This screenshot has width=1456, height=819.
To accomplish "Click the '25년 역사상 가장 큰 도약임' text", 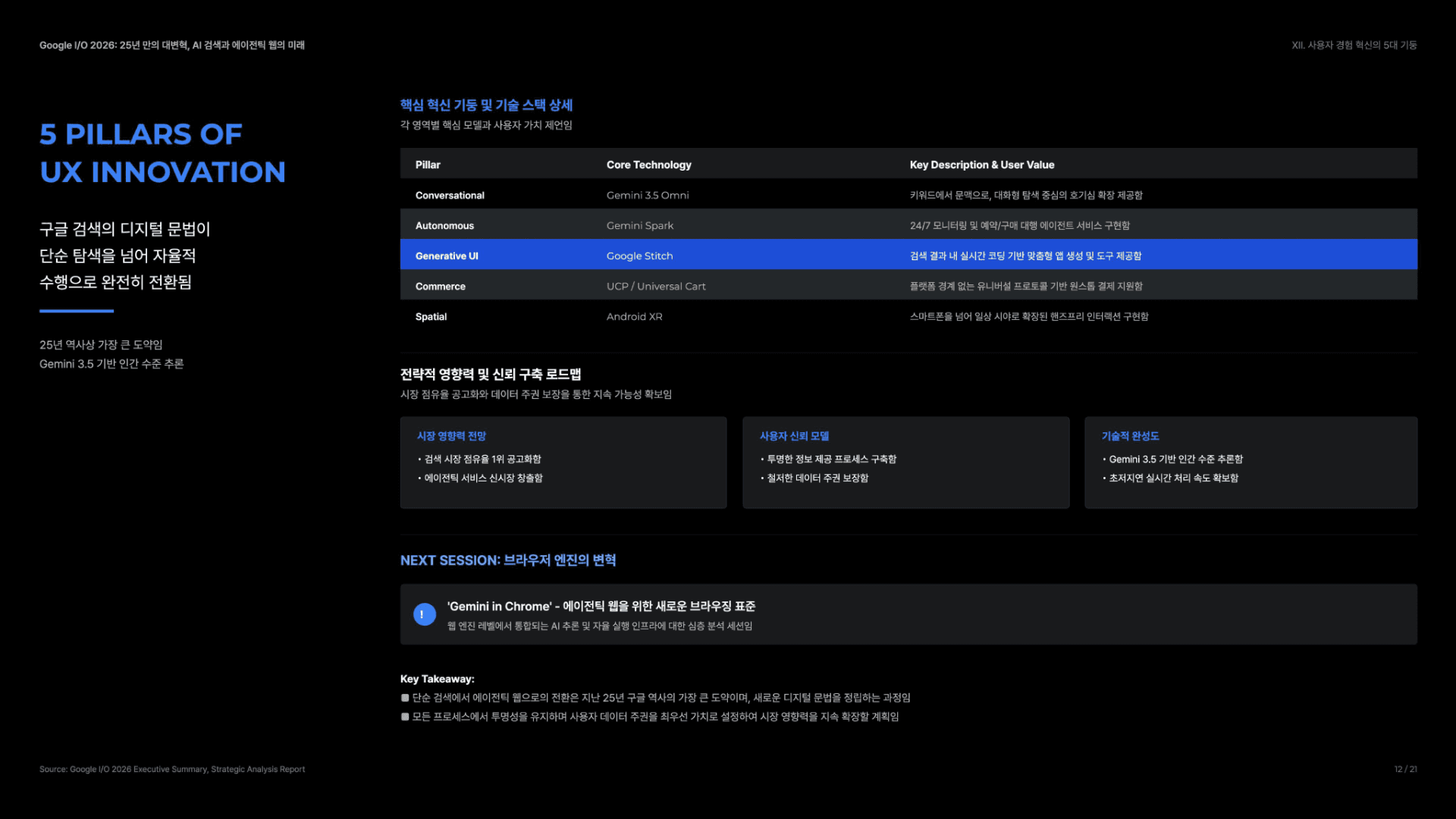I will 101,344.
